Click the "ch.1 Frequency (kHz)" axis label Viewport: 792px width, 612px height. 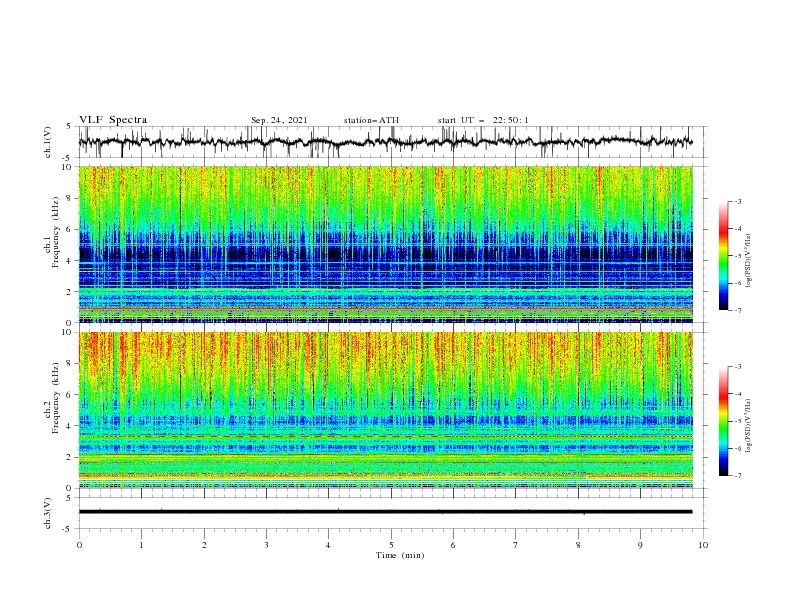[x=52, y=232]
